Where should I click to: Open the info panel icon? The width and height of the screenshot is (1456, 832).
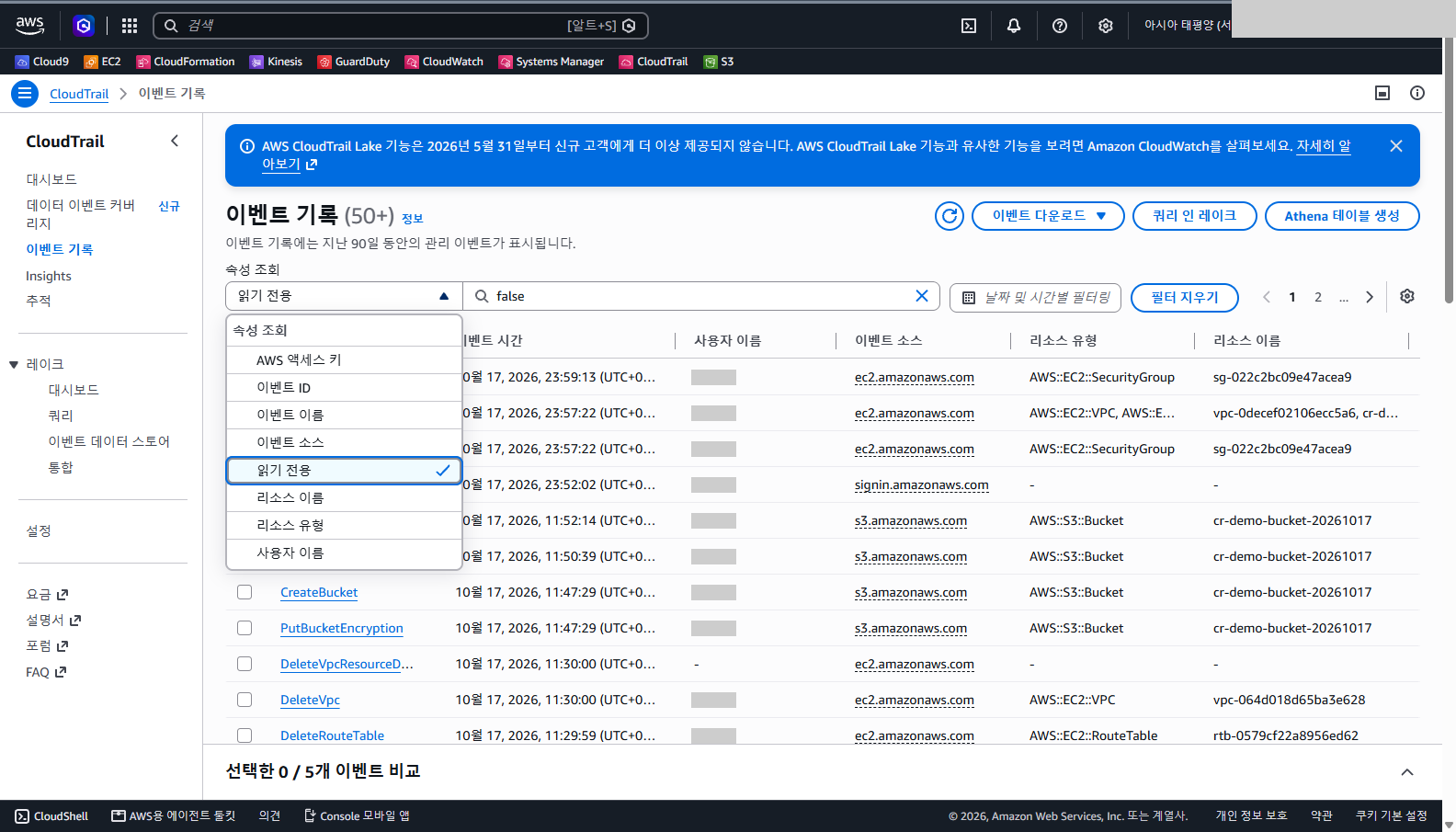pos(1417,93)
